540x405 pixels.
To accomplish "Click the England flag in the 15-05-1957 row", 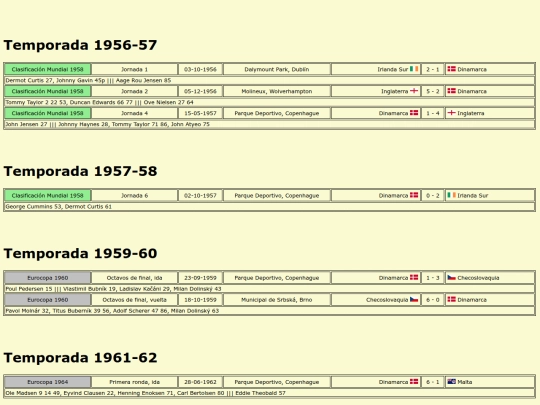I will (x=451, y=113).
